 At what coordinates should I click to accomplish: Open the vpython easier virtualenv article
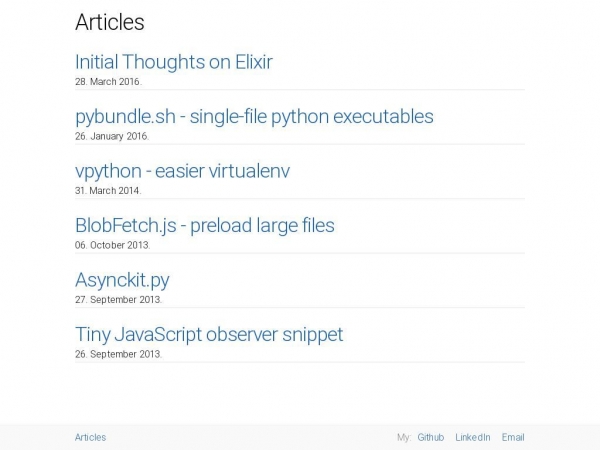[182, 171]
